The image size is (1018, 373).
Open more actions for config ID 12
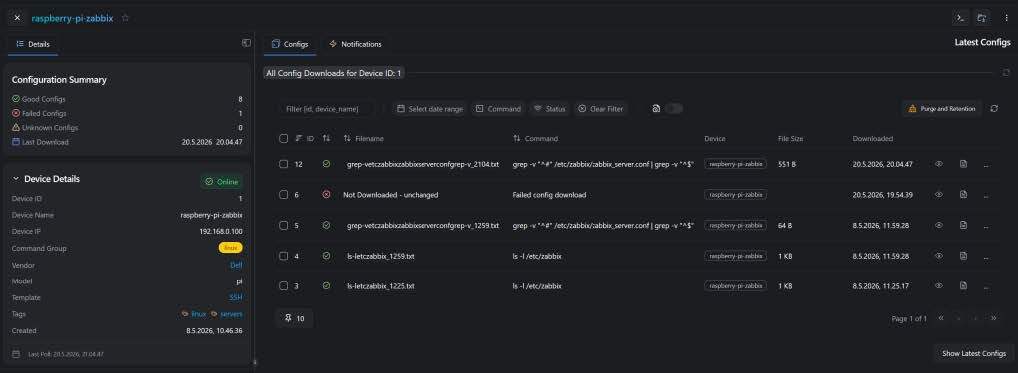(986, 165)
